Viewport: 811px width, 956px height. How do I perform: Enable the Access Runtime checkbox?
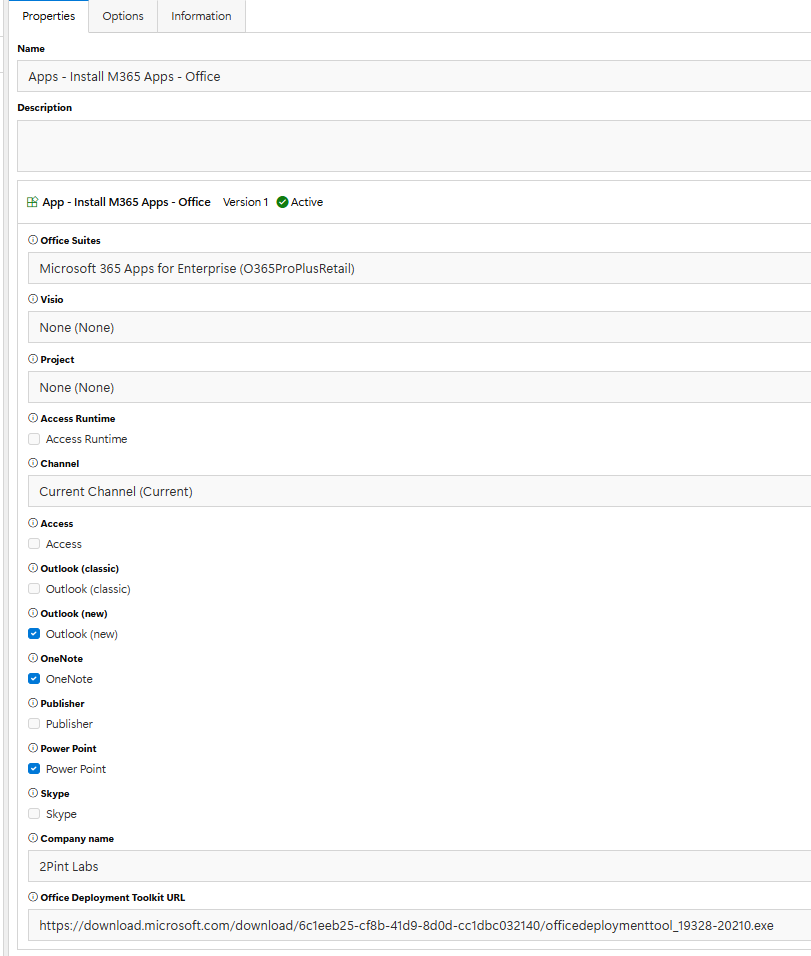point(34,439)
